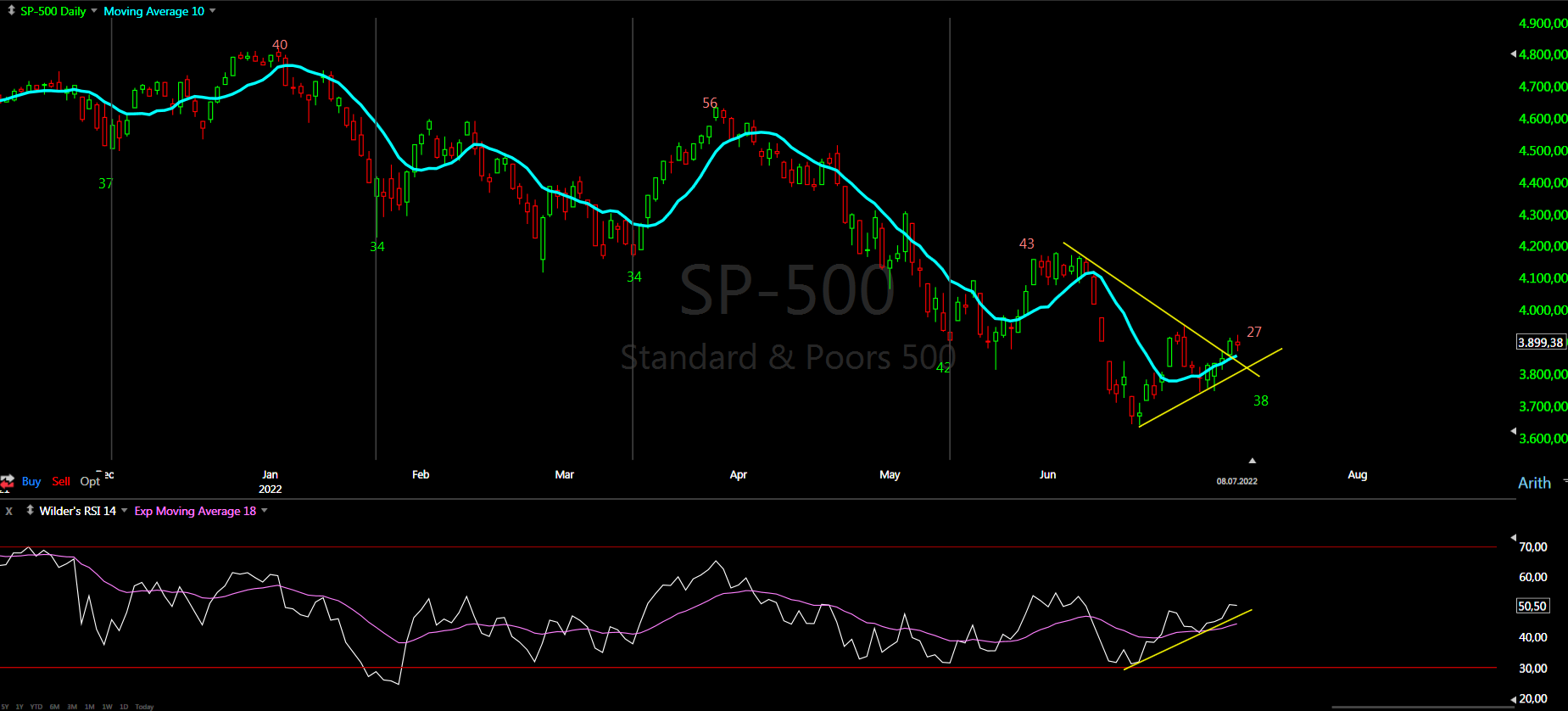Click the up-down arrows icon beside Wilder's RSI
The width and height of the screenshot is (1568, 711).
coord(30,510)
